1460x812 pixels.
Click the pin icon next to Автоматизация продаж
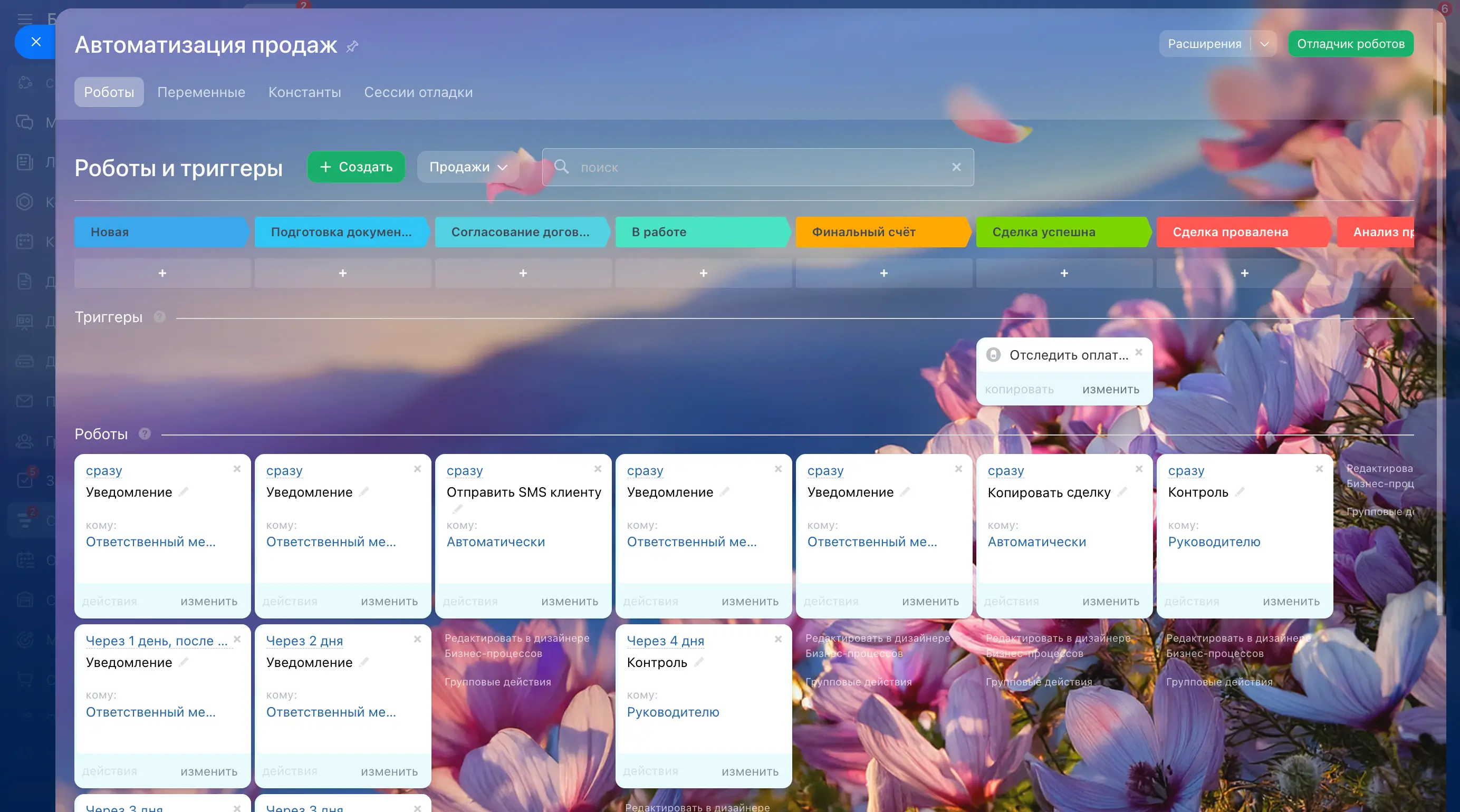pos(352,46)
